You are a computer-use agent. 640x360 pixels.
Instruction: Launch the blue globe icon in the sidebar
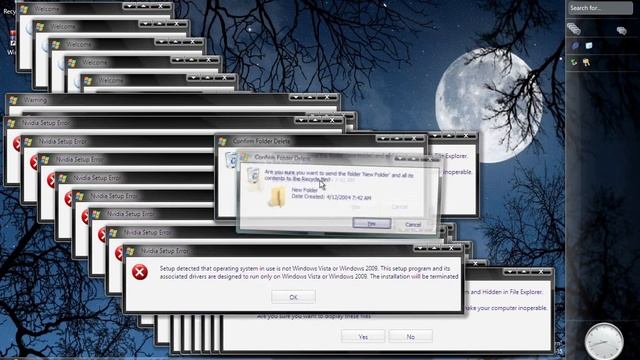click(x=575, y=46)
